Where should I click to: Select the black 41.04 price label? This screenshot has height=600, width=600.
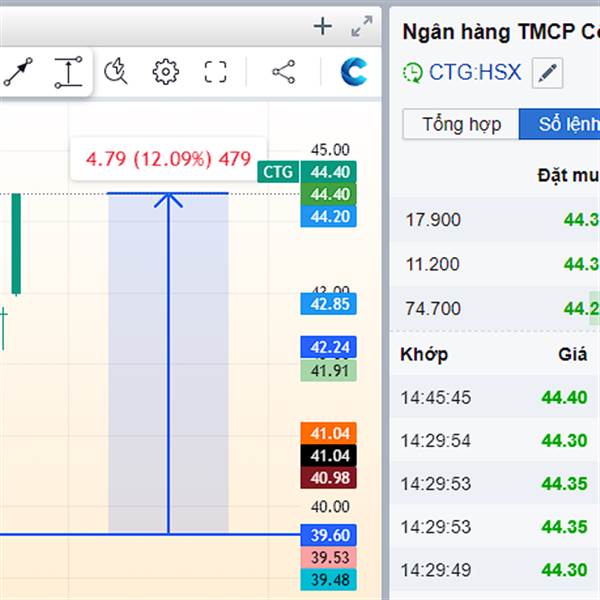[x=328, y=455]
